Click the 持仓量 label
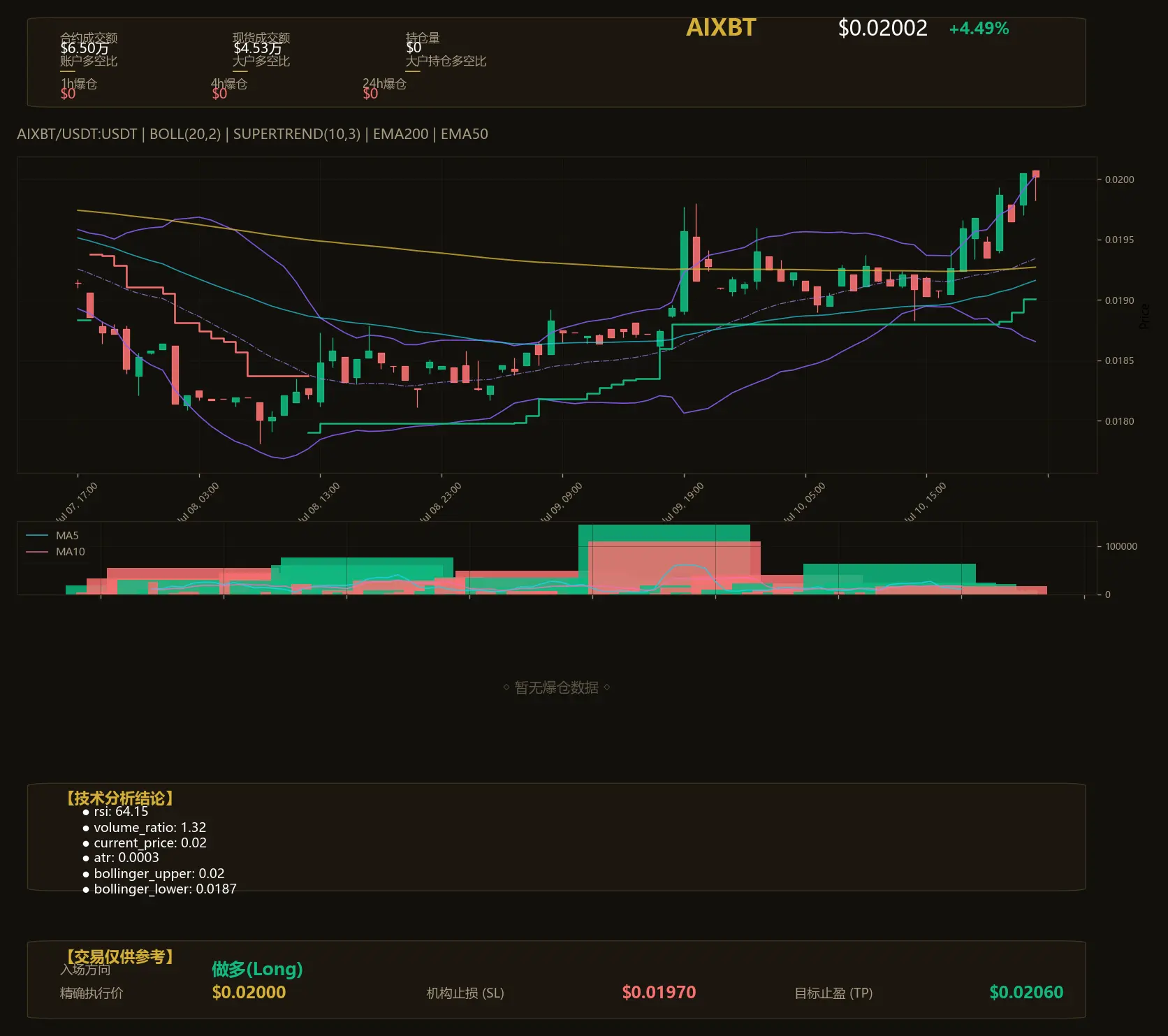Screen dimensions: 1168x1036 pyautogui.click(x=423, y=38)
